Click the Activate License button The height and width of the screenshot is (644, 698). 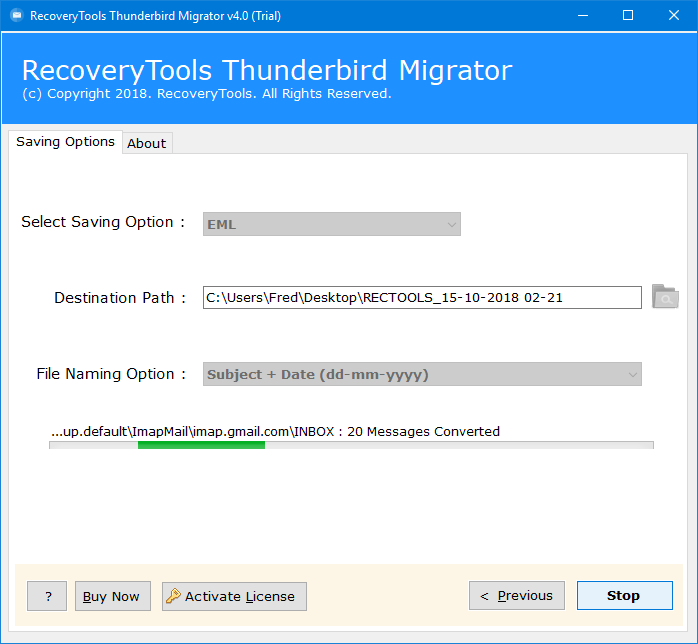click(x=234, y=596)
